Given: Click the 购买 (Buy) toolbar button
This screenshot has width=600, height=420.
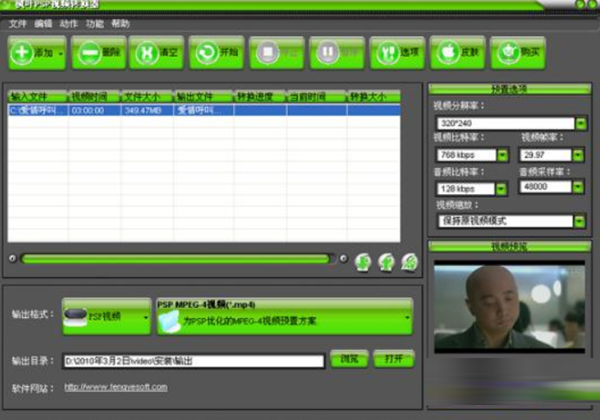Looking at the screenshot, I should point(517,52).
